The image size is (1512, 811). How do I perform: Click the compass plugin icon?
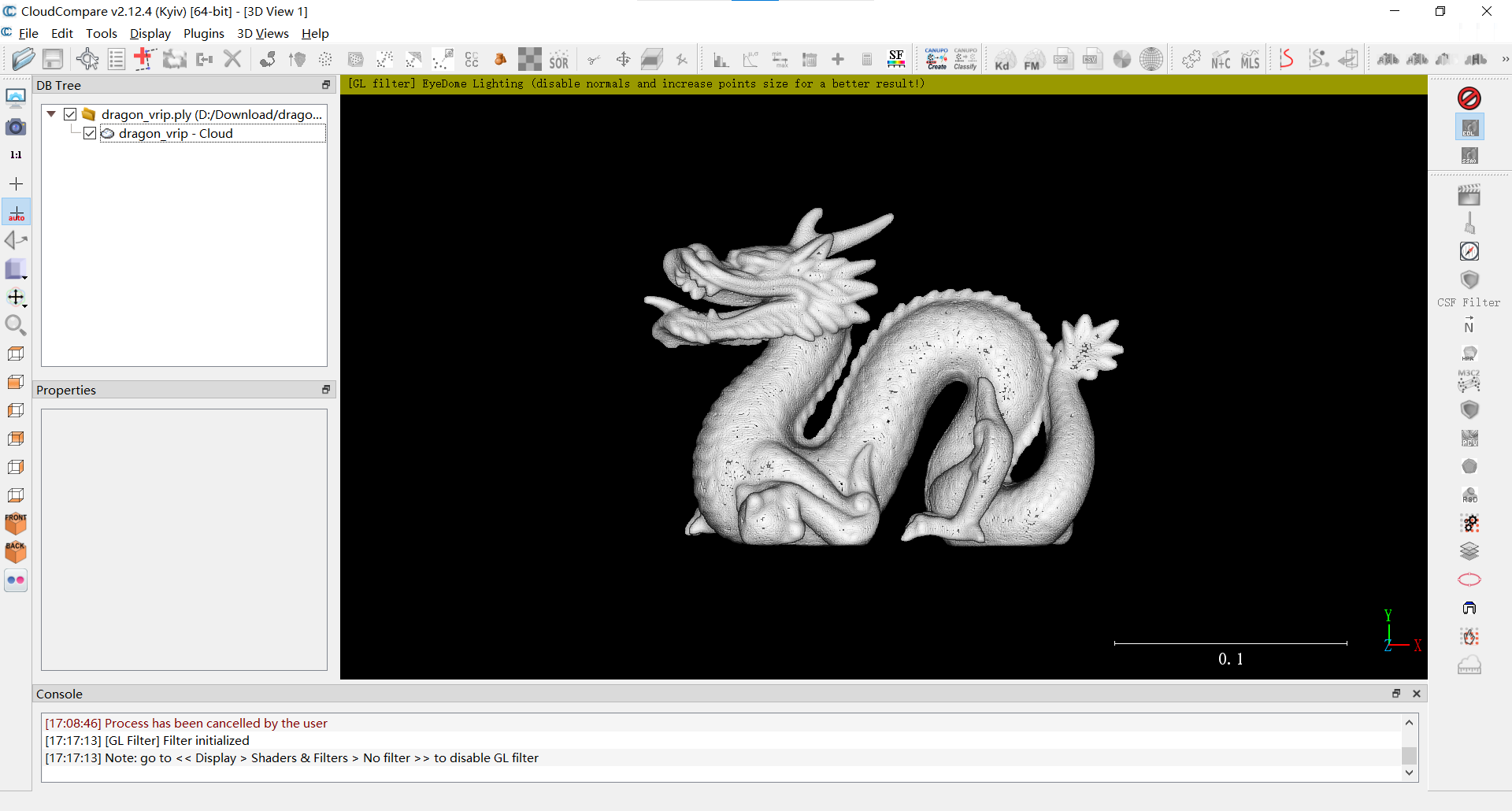pos(1469,251)
